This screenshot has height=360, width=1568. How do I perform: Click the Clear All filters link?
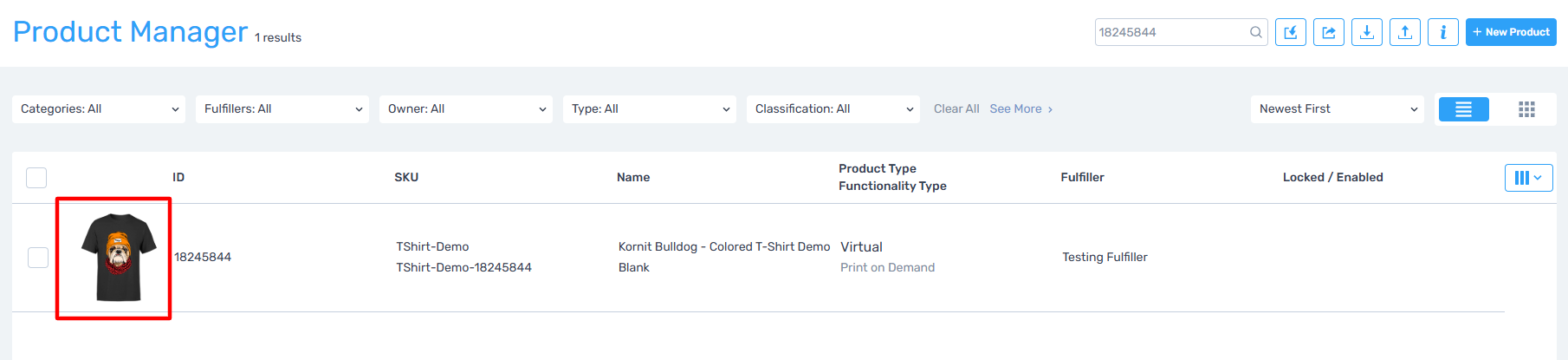(x=956, y=109)
